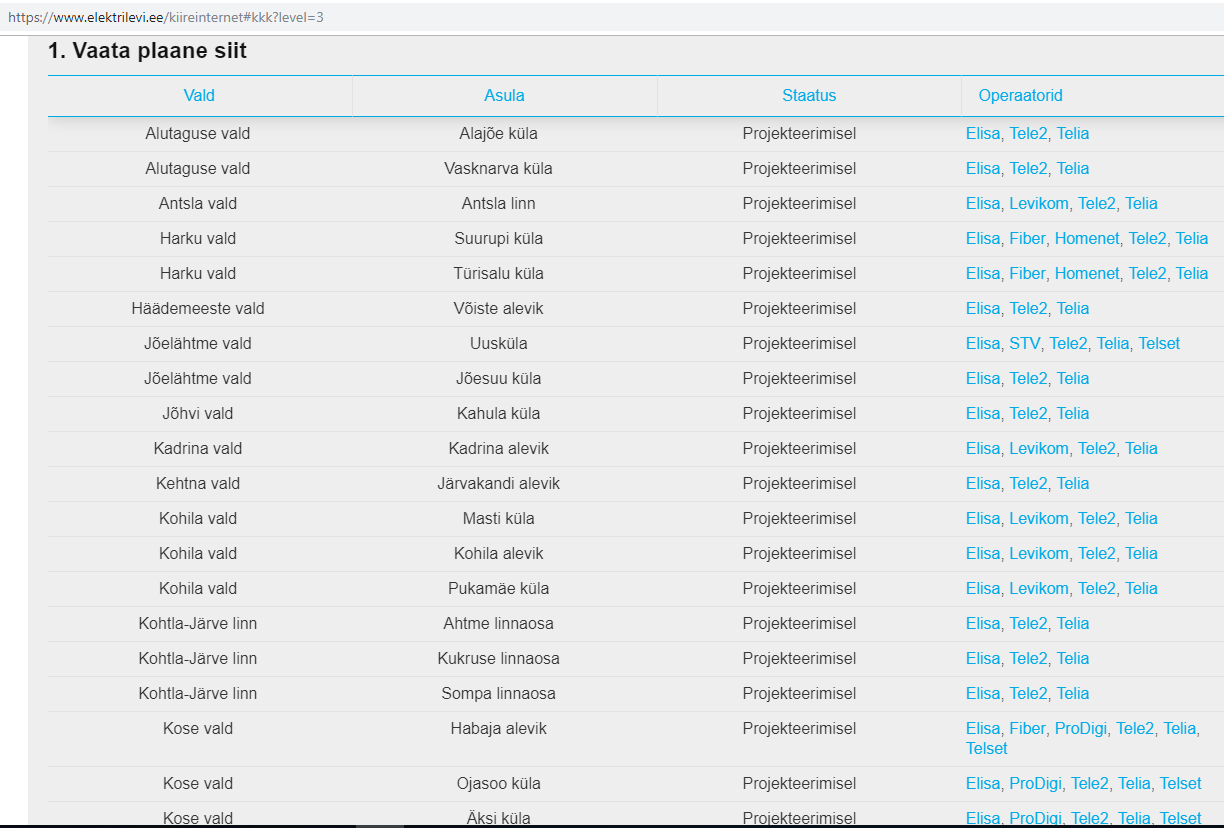The image size is (1224, 828).
Task: Open Levikom link in Masti küla row
Action: (1039, 519)
